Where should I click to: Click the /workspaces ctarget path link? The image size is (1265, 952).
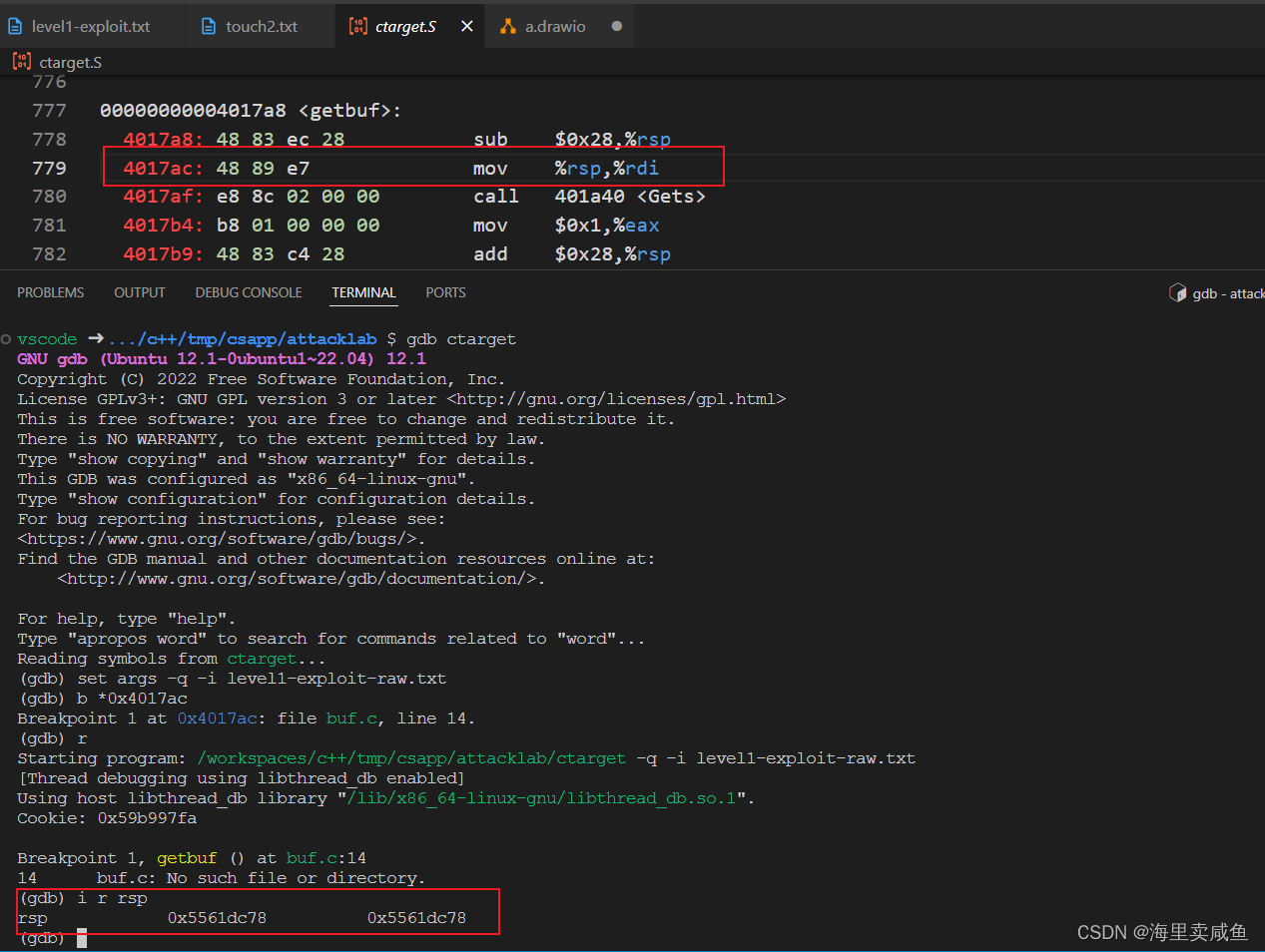(411, 758)
